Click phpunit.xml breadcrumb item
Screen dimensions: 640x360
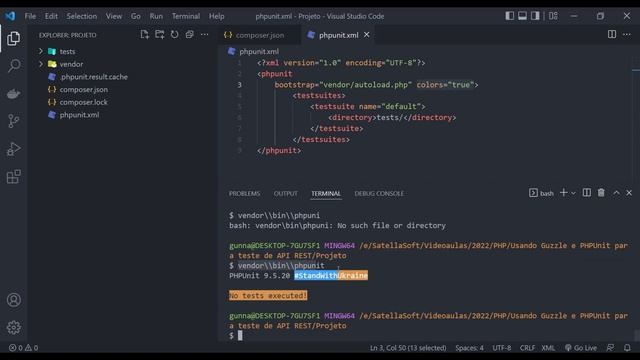253,51
